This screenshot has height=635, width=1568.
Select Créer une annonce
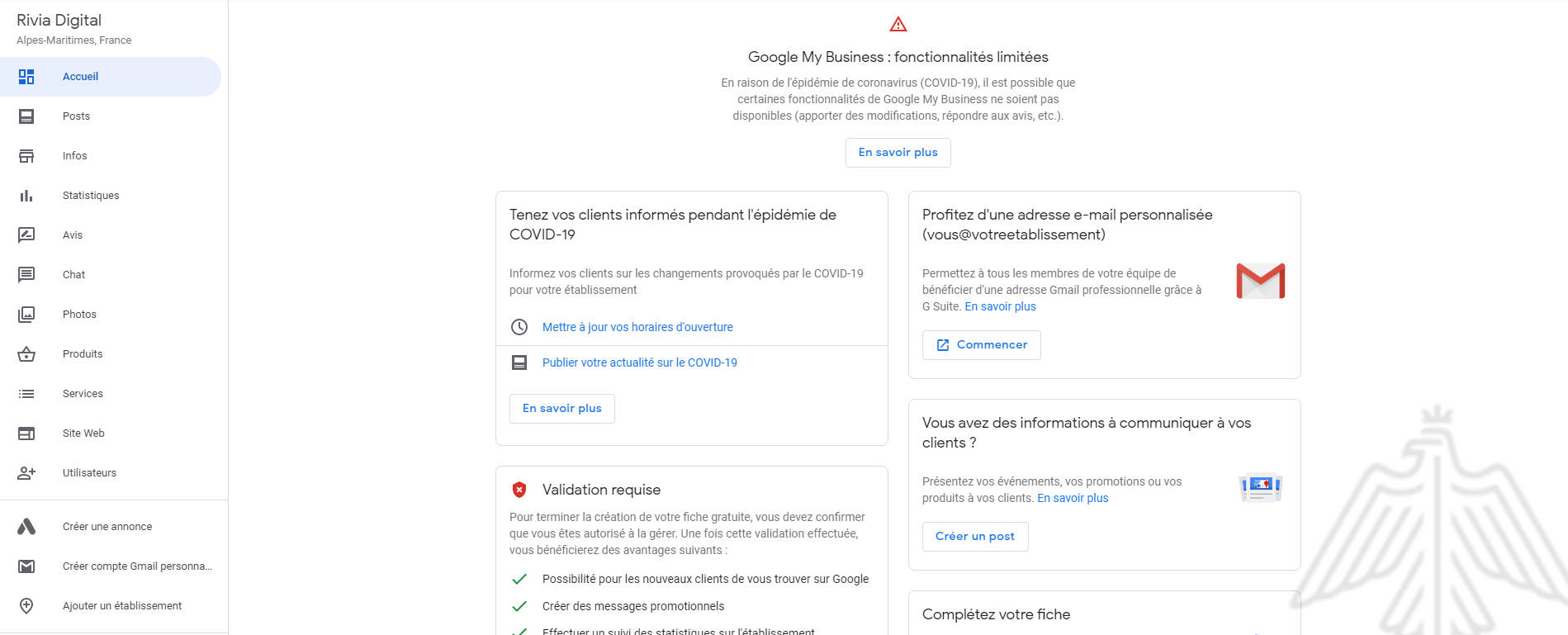(111, 527)
